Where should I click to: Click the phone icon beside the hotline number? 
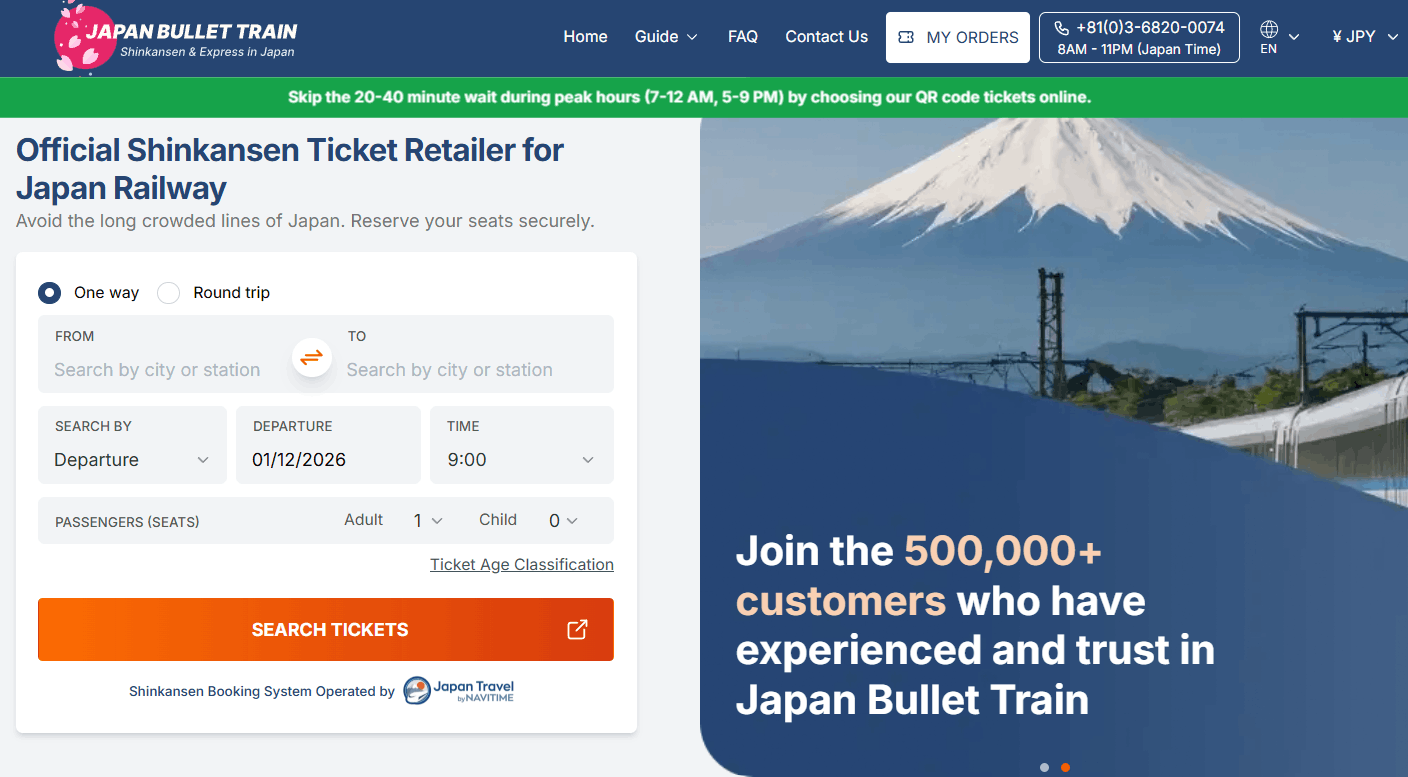click(1061, 26)
